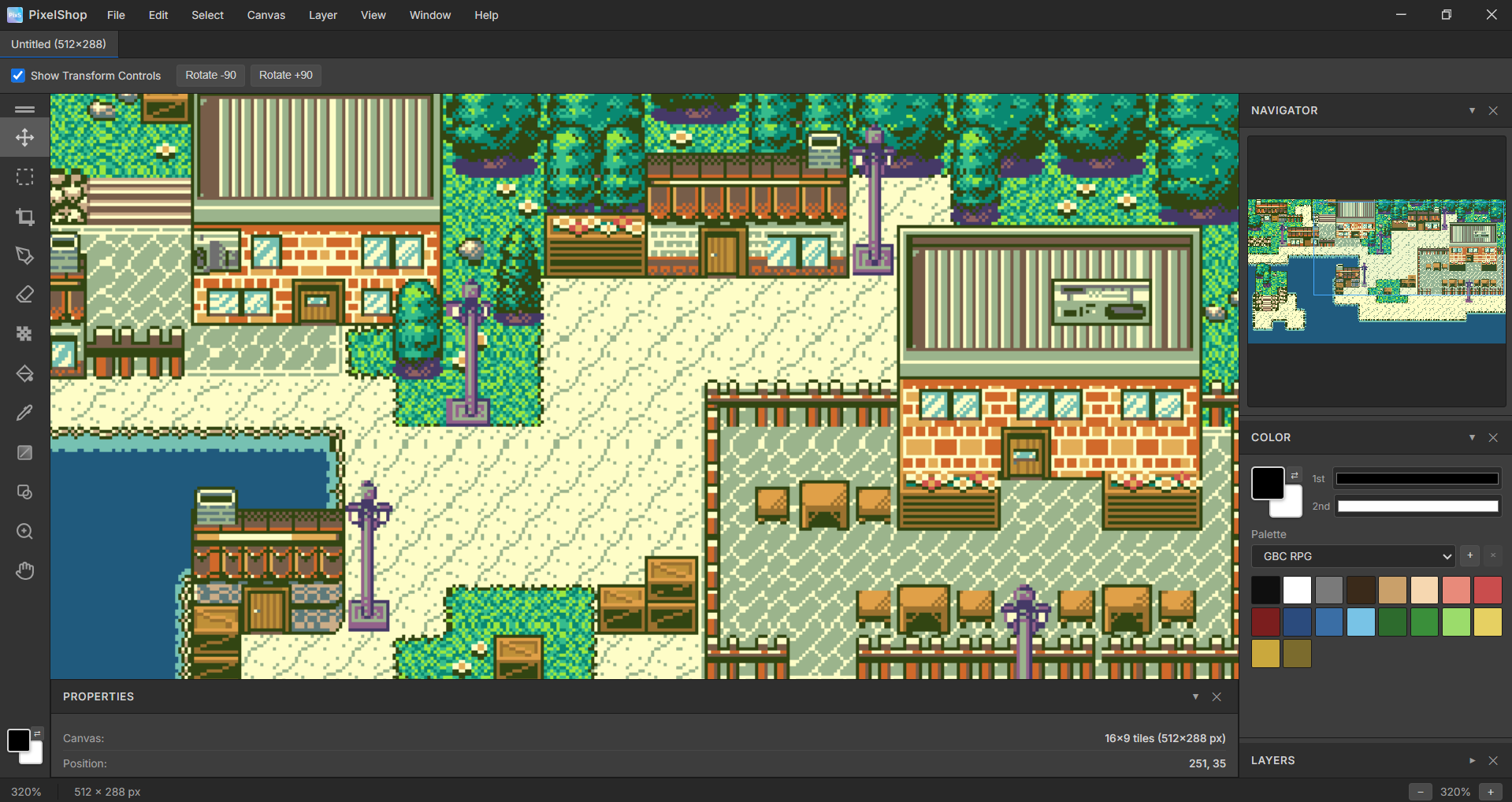Swap foreground and background in toolbar

(x=37, y=733)
